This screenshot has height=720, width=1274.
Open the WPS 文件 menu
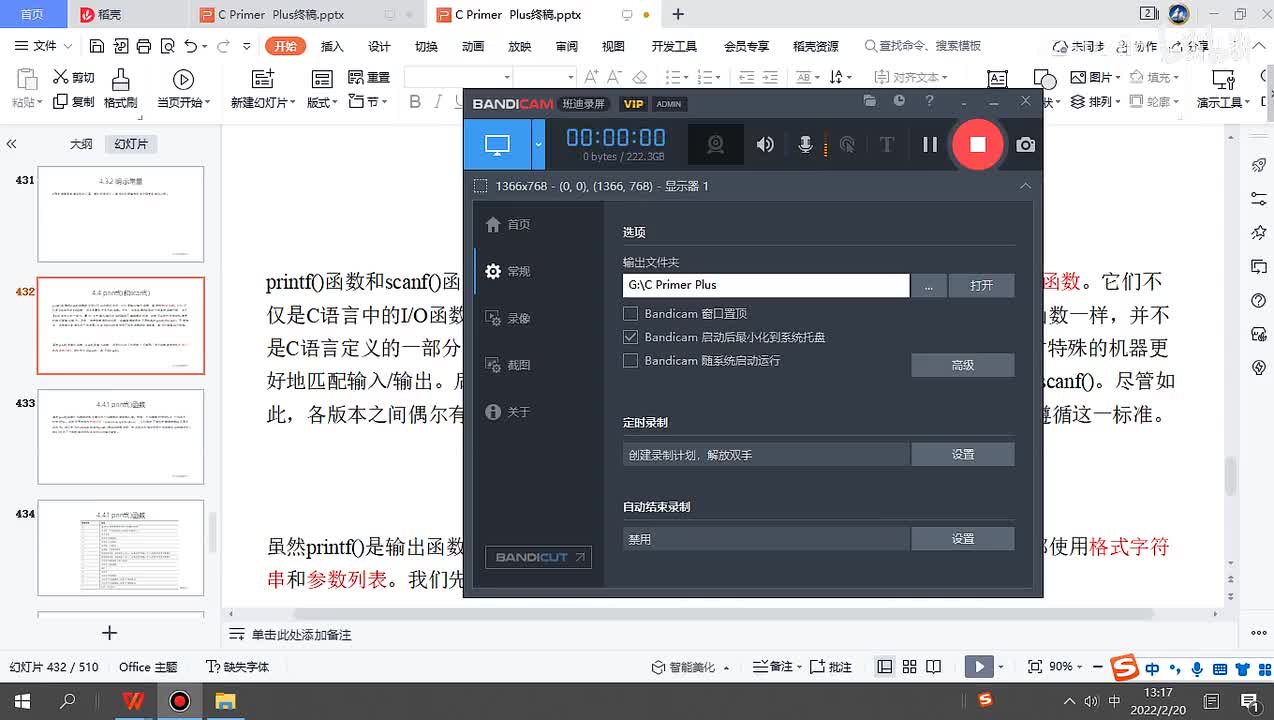point(44,46)
